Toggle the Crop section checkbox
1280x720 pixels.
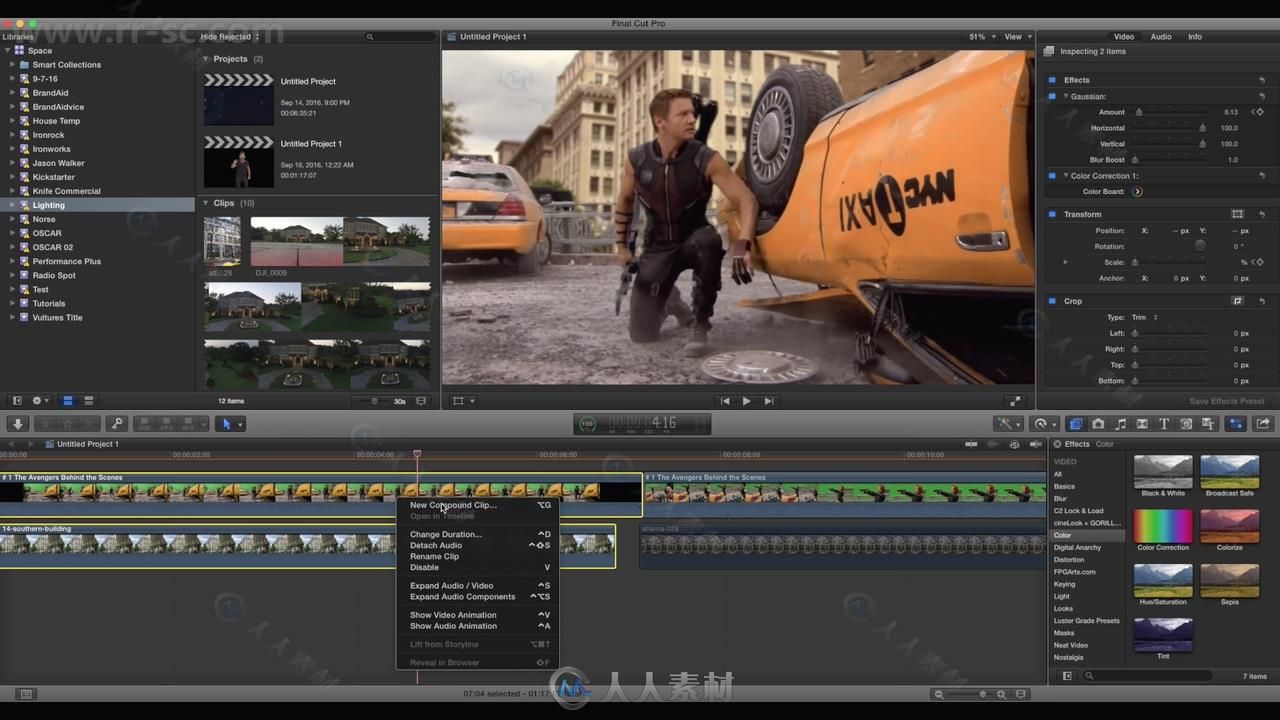1052,301
